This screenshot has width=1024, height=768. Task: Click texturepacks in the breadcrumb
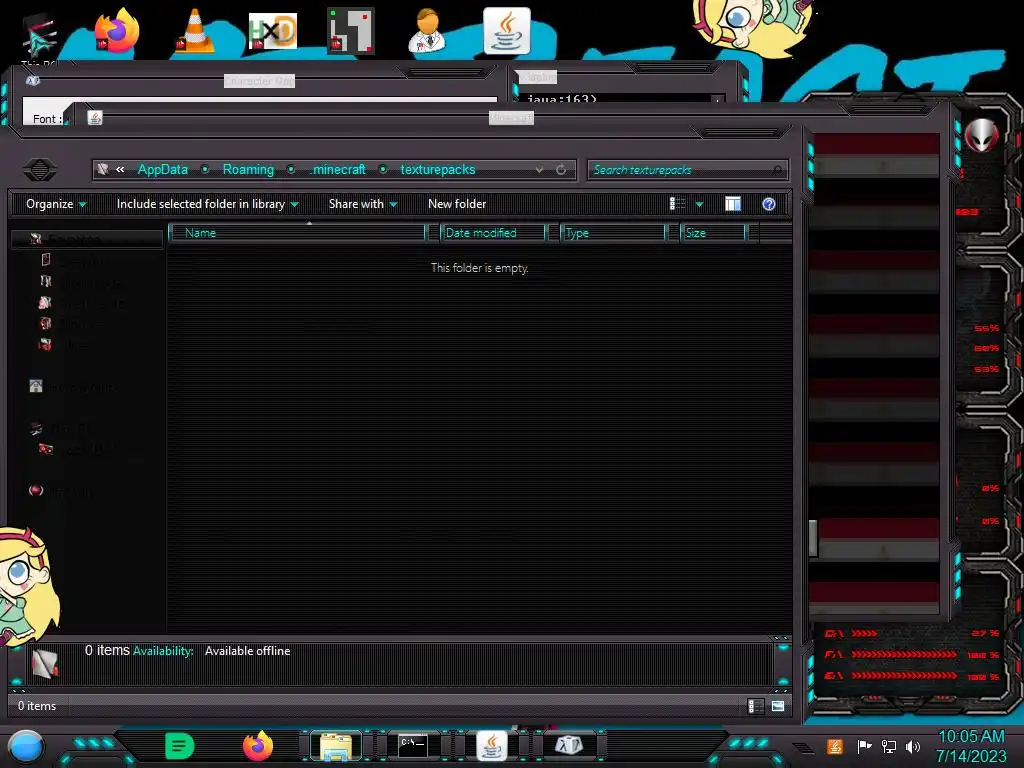click(438, 170)
